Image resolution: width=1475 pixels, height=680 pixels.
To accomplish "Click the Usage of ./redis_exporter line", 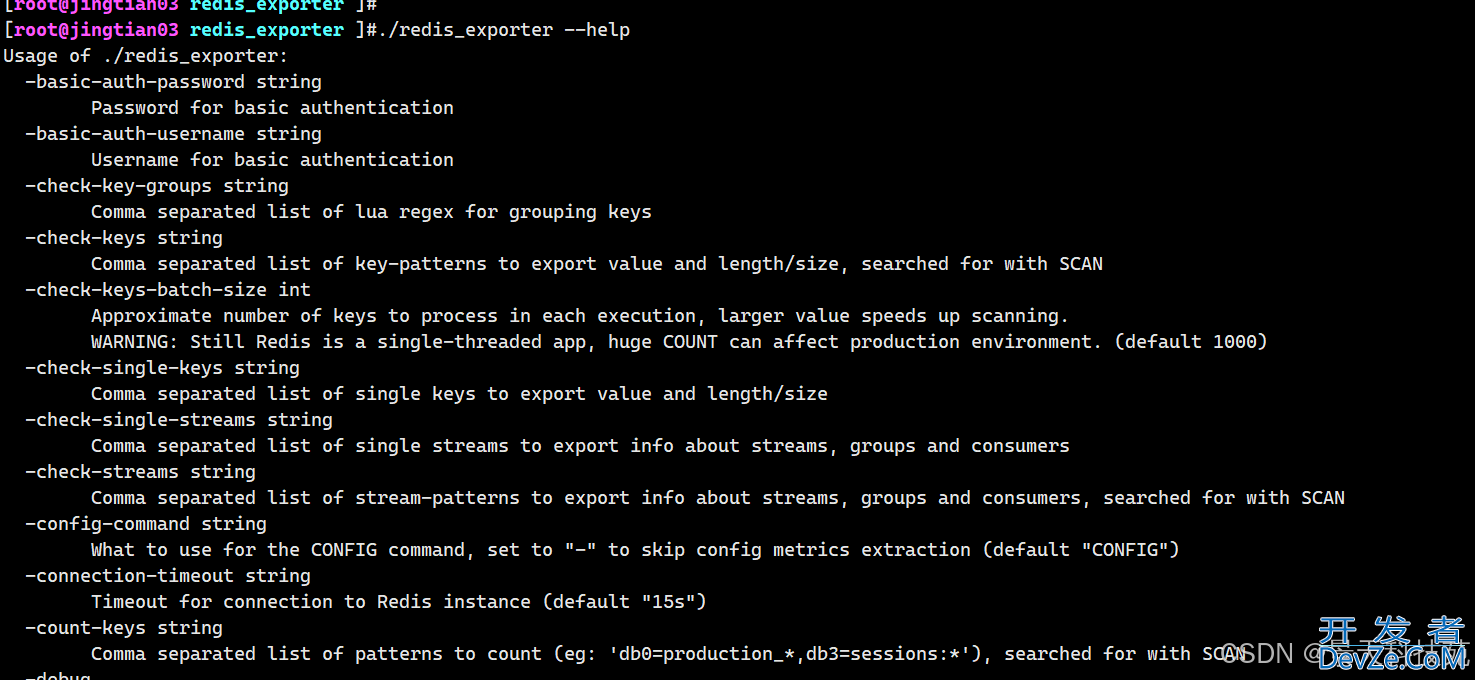I will (x=146, y=56).
